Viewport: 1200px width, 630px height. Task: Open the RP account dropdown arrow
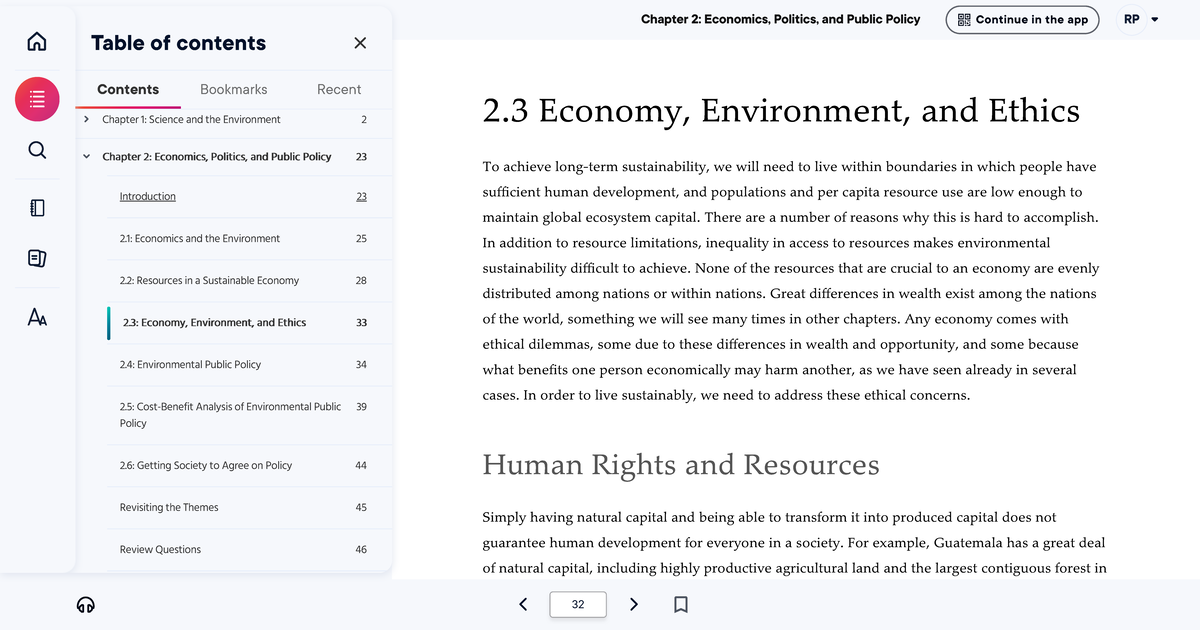(1156, 19)
